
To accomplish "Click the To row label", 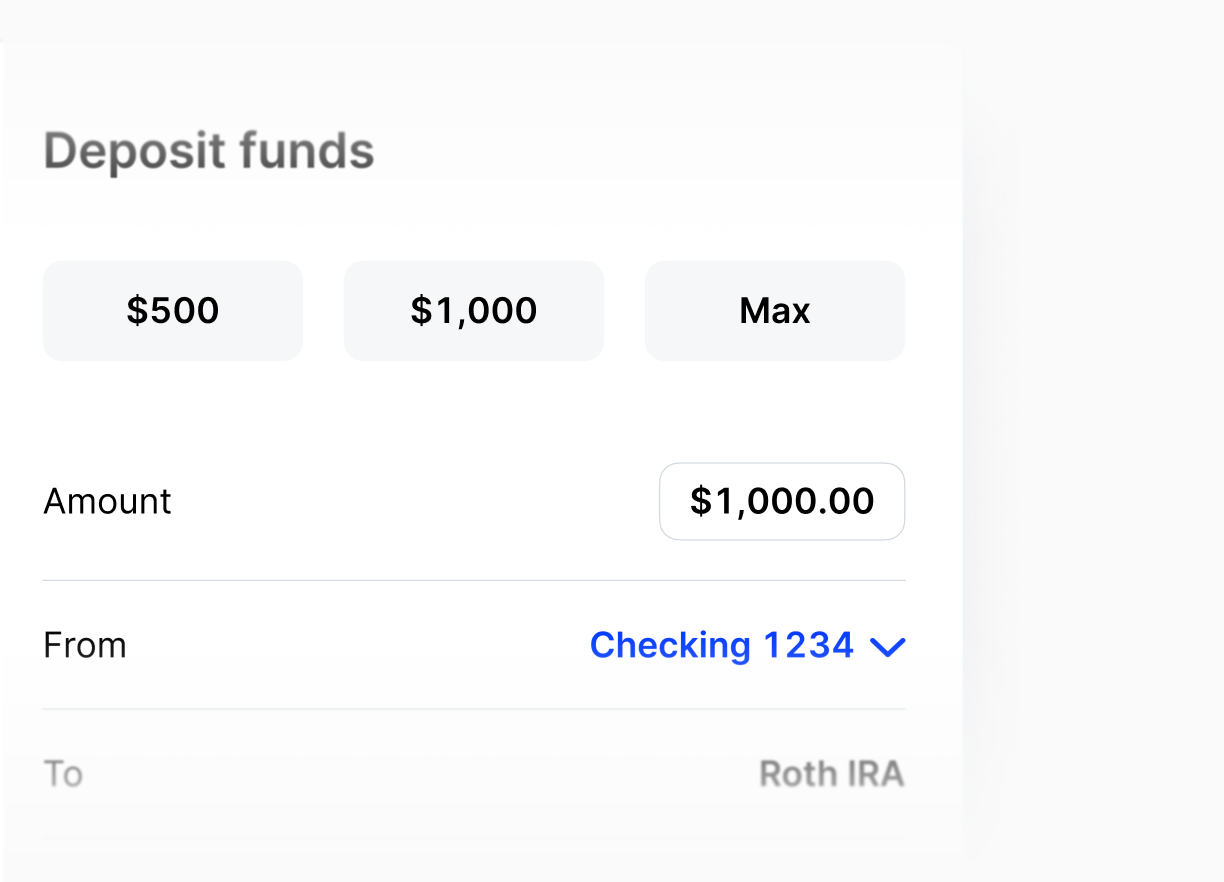I will tap(63, 773).
